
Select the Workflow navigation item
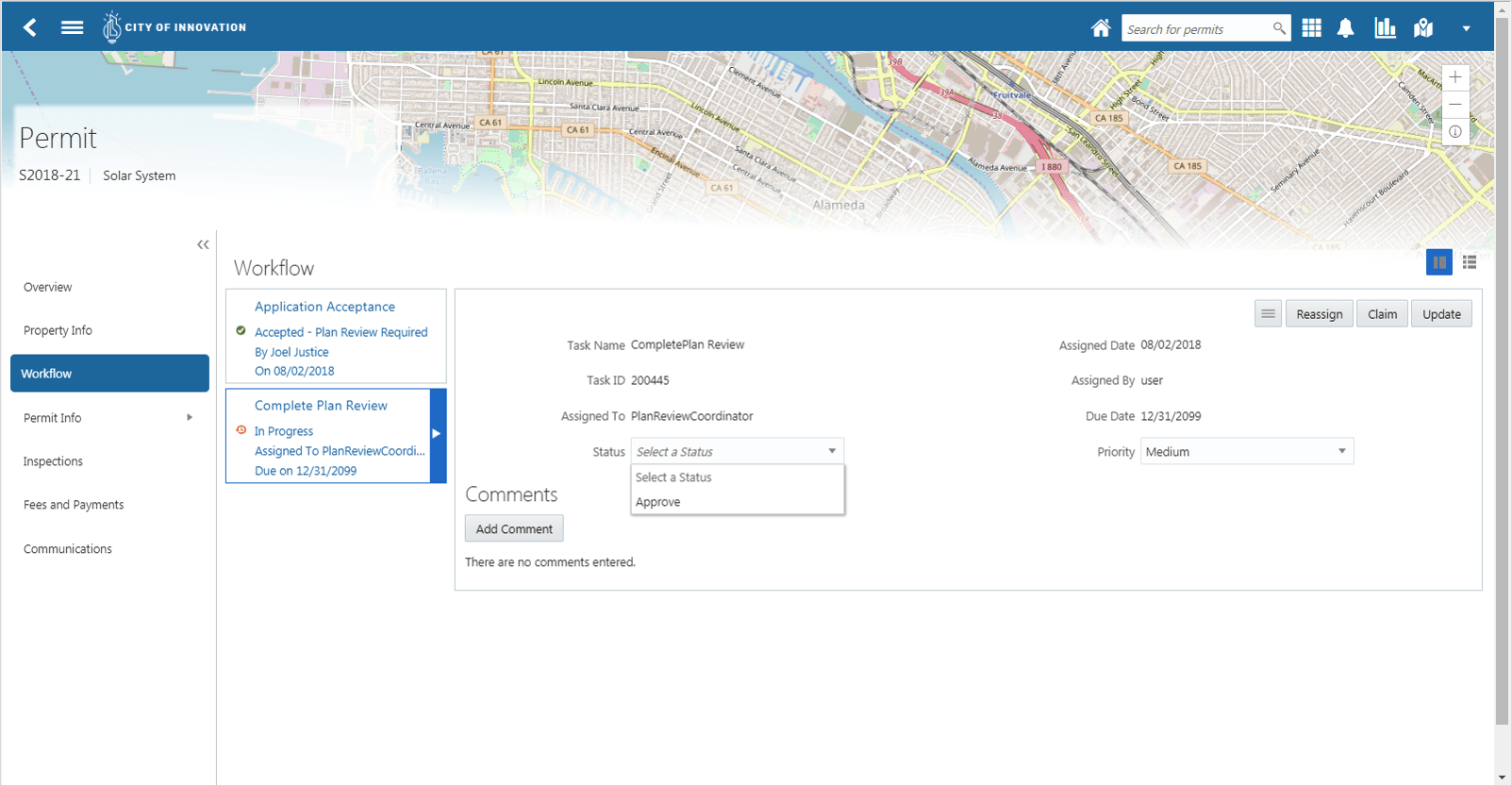pos(109,374)
